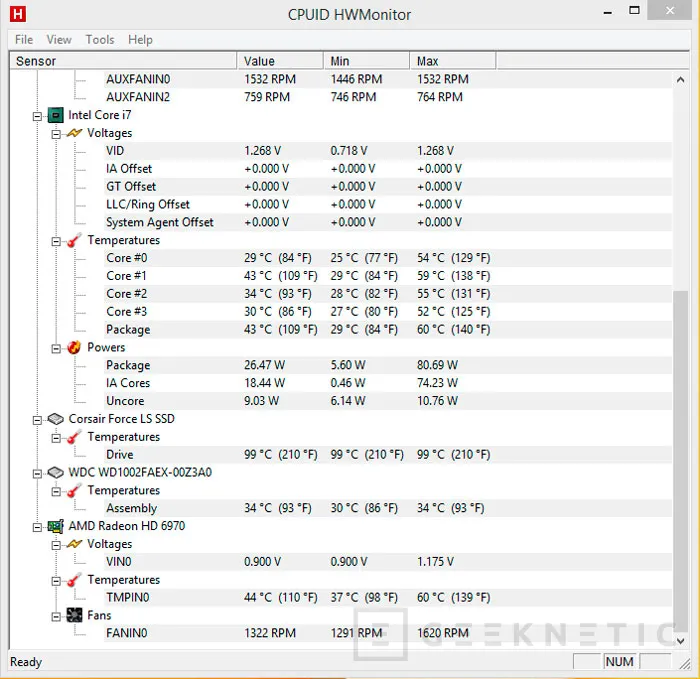Click the Value column header

click(x=280, y=61)
